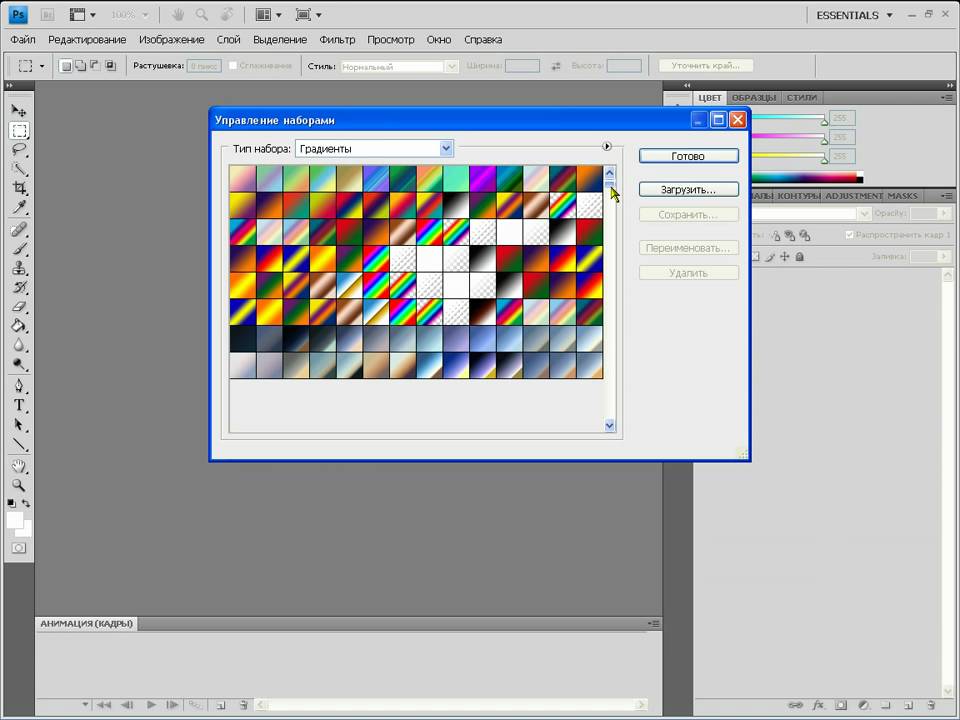960x720 pixels.
Task: Select the Move tool
Action: coord(19,111)
